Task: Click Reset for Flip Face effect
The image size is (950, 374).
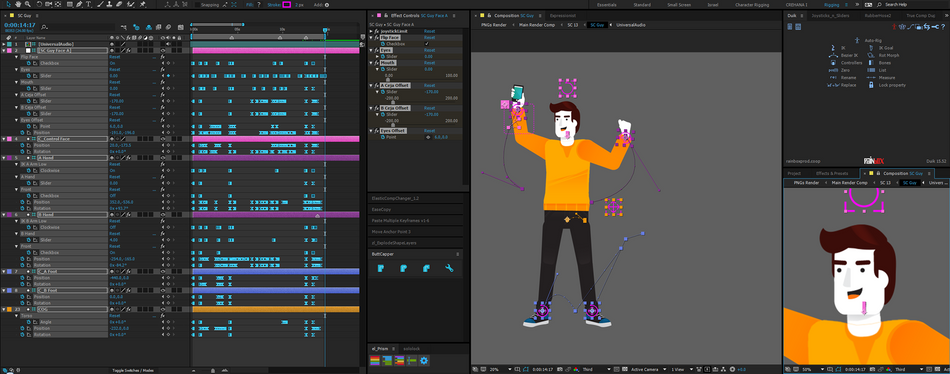Action: point(430,37)
